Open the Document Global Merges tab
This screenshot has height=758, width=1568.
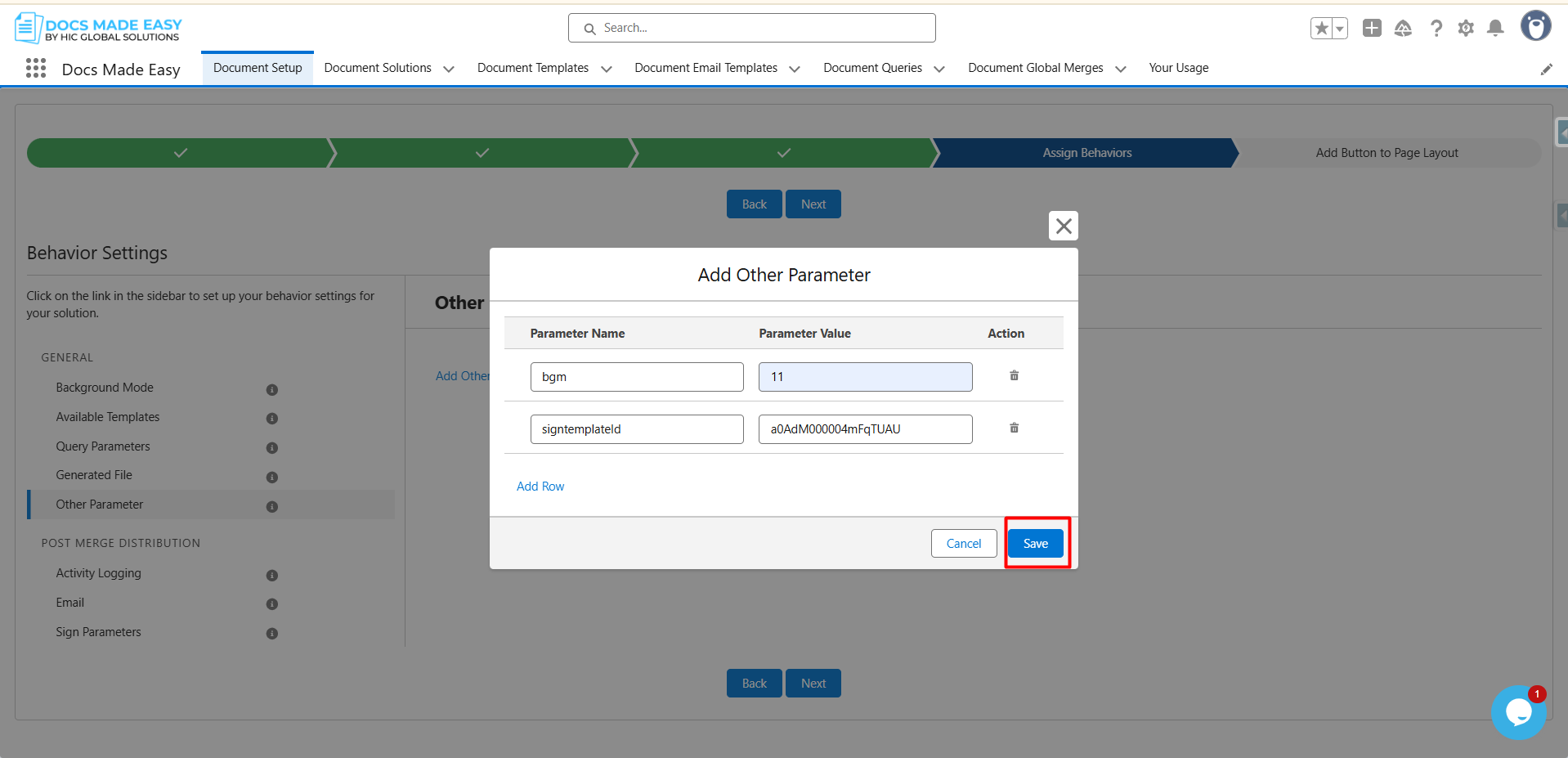tap(1036, 68)
